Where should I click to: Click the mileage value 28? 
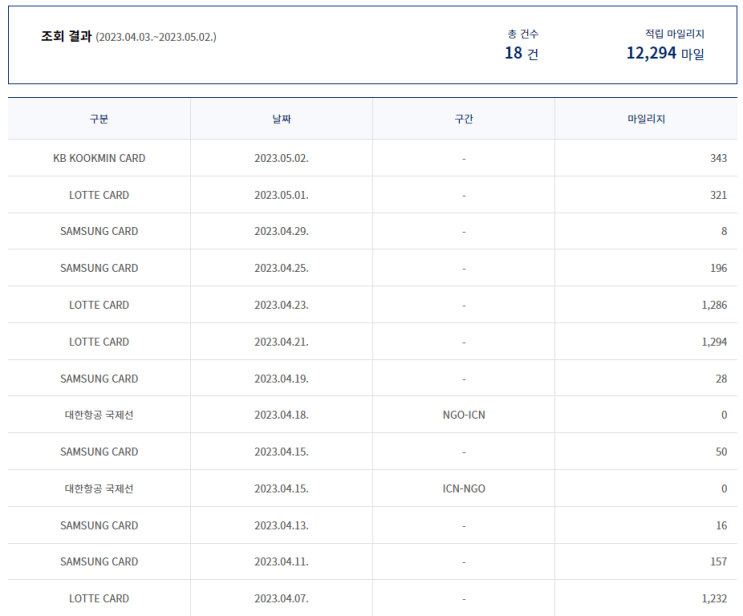click(x=721, y=379)
